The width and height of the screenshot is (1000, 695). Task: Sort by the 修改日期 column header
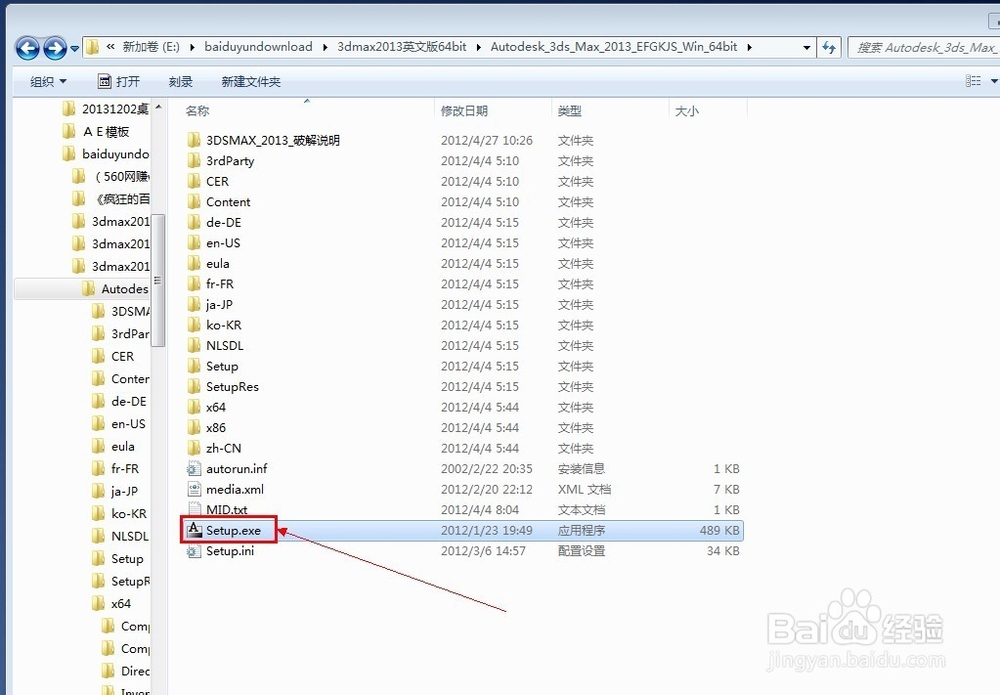[x=464, y=111]
